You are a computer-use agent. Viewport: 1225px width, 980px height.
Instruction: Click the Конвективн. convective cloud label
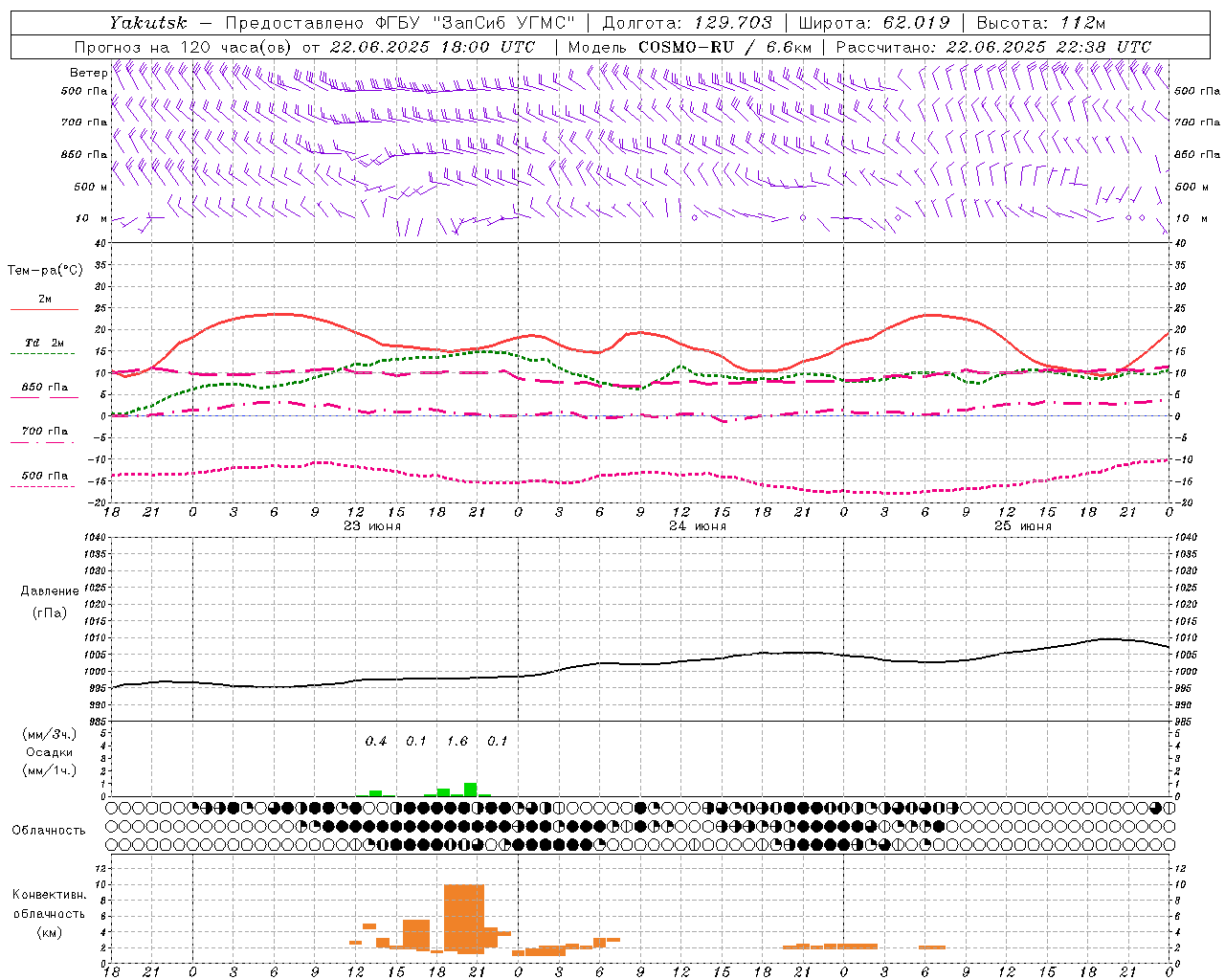coord(49,895)
